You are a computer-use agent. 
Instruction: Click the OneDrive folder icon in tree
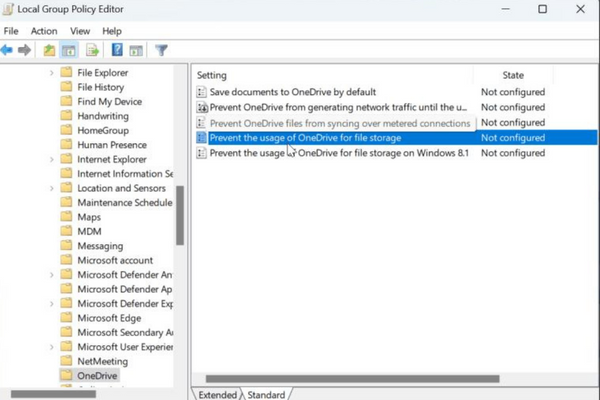pyautogui.click(x=67, y=376)
